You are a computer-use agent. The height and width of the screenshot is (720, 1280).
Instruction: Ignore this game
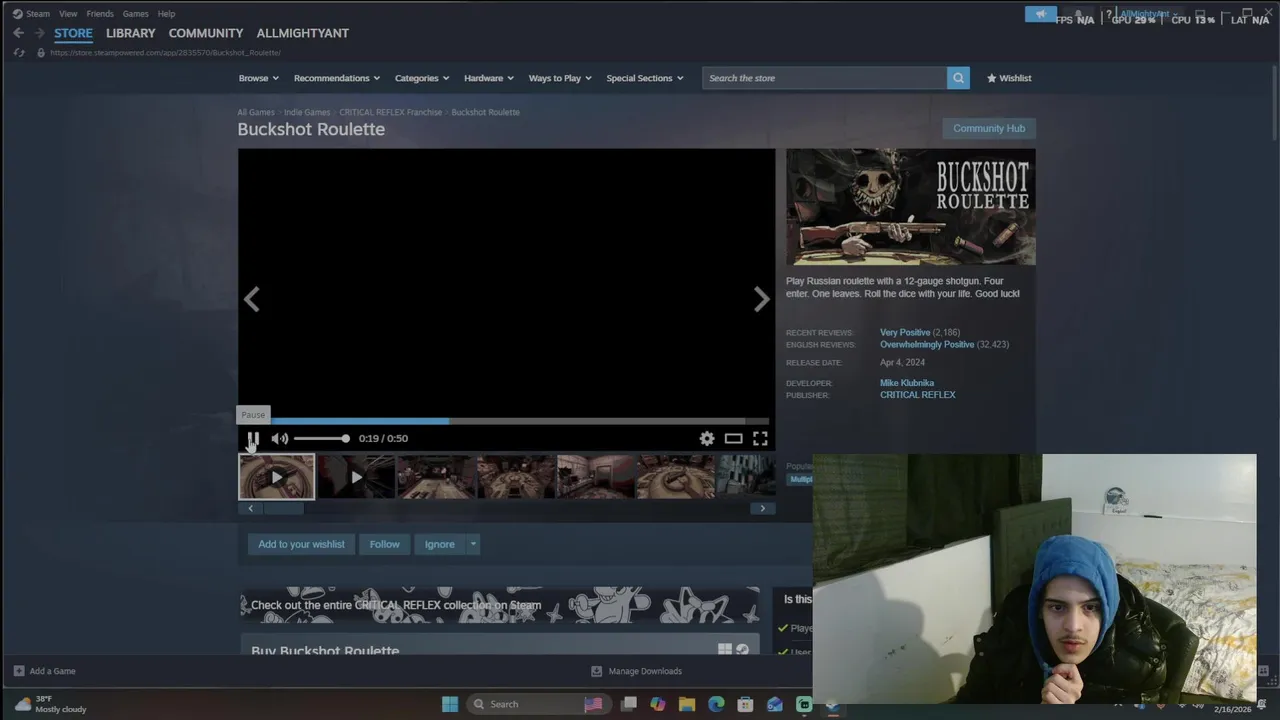[x=439, y=544]
